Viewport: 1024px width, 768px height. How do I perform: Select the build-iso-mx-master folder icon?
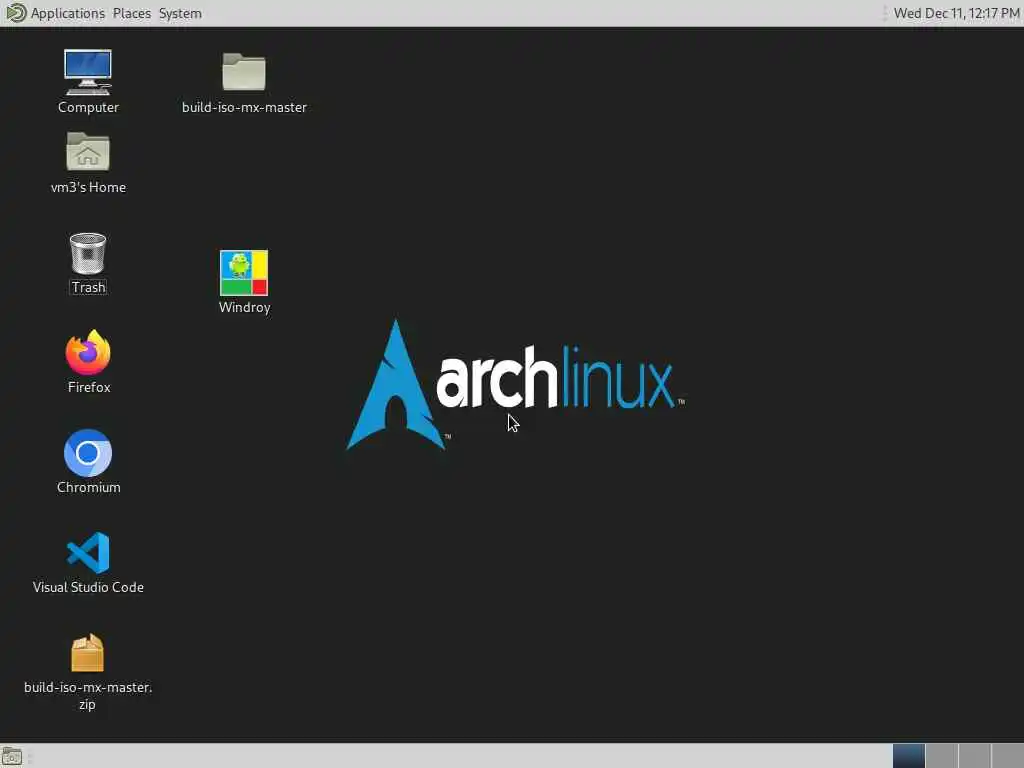244,71
